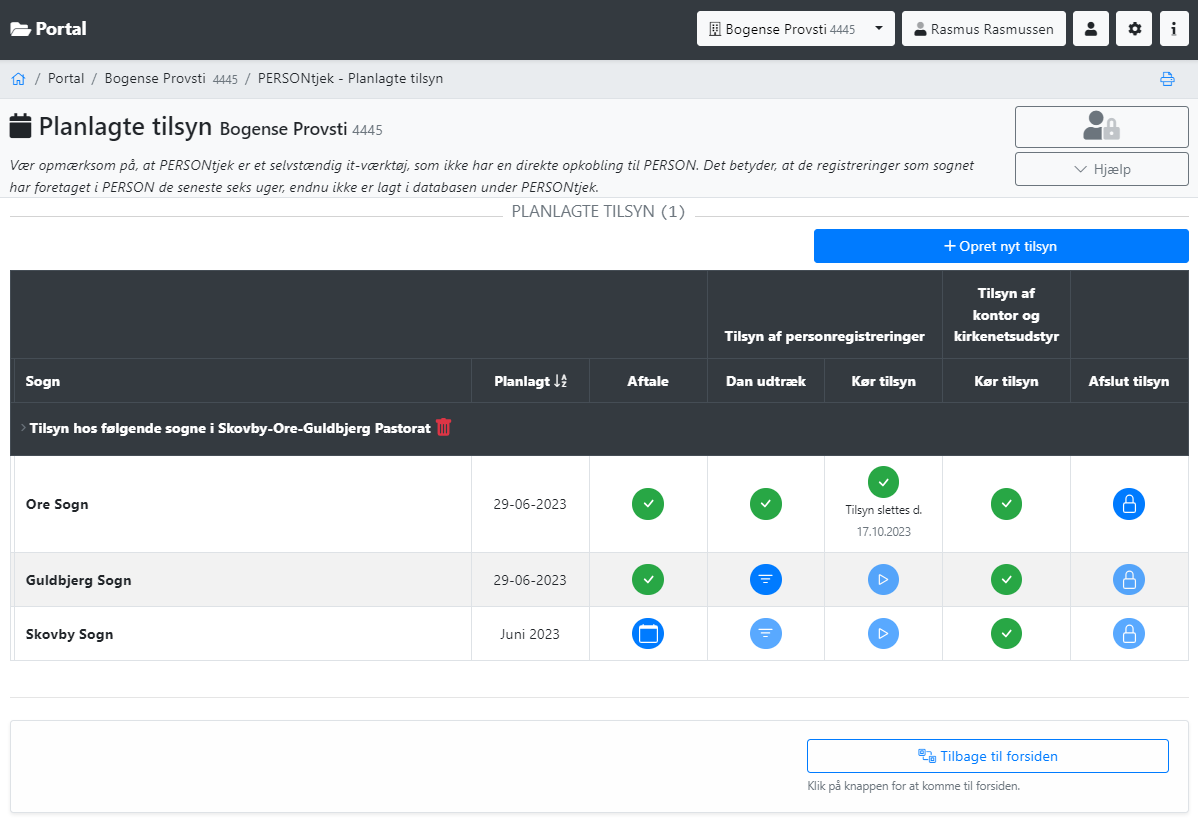Click Dan udtræk filter icon for Guldbjerg Sogn
The width and height of the screenshot is (1198, 828).
click(766, 580)
